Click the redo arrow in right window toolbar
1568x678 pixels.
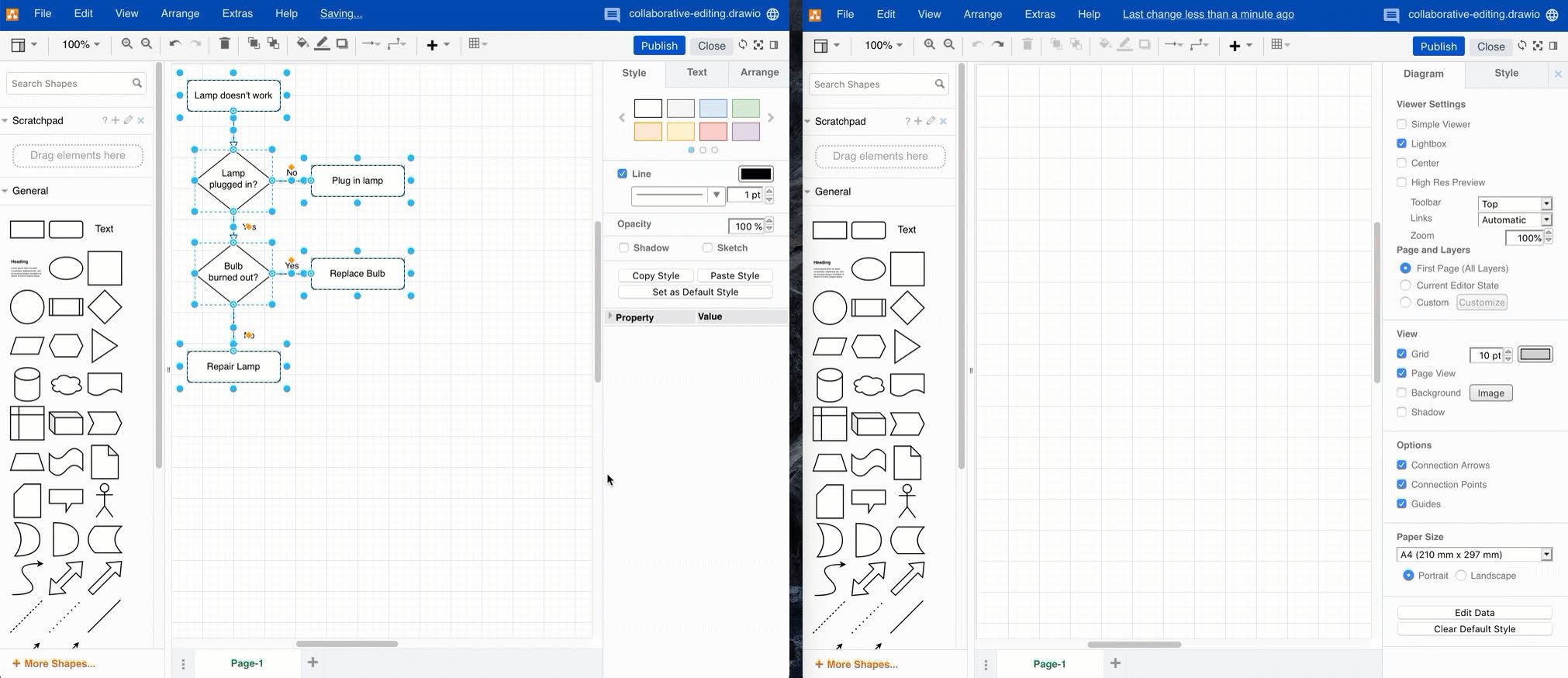(x=998, y=45)
